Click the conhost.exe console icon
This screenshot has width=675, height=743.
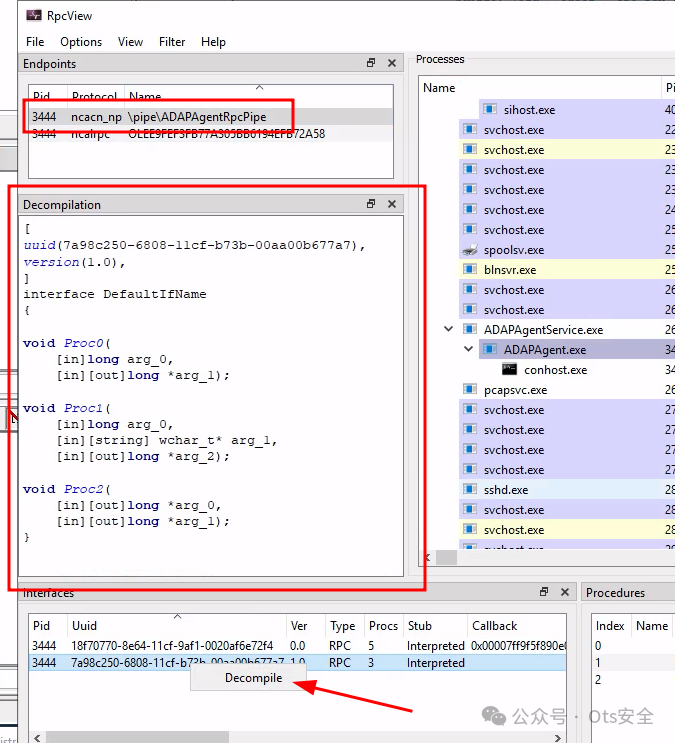tap(510, 369)
